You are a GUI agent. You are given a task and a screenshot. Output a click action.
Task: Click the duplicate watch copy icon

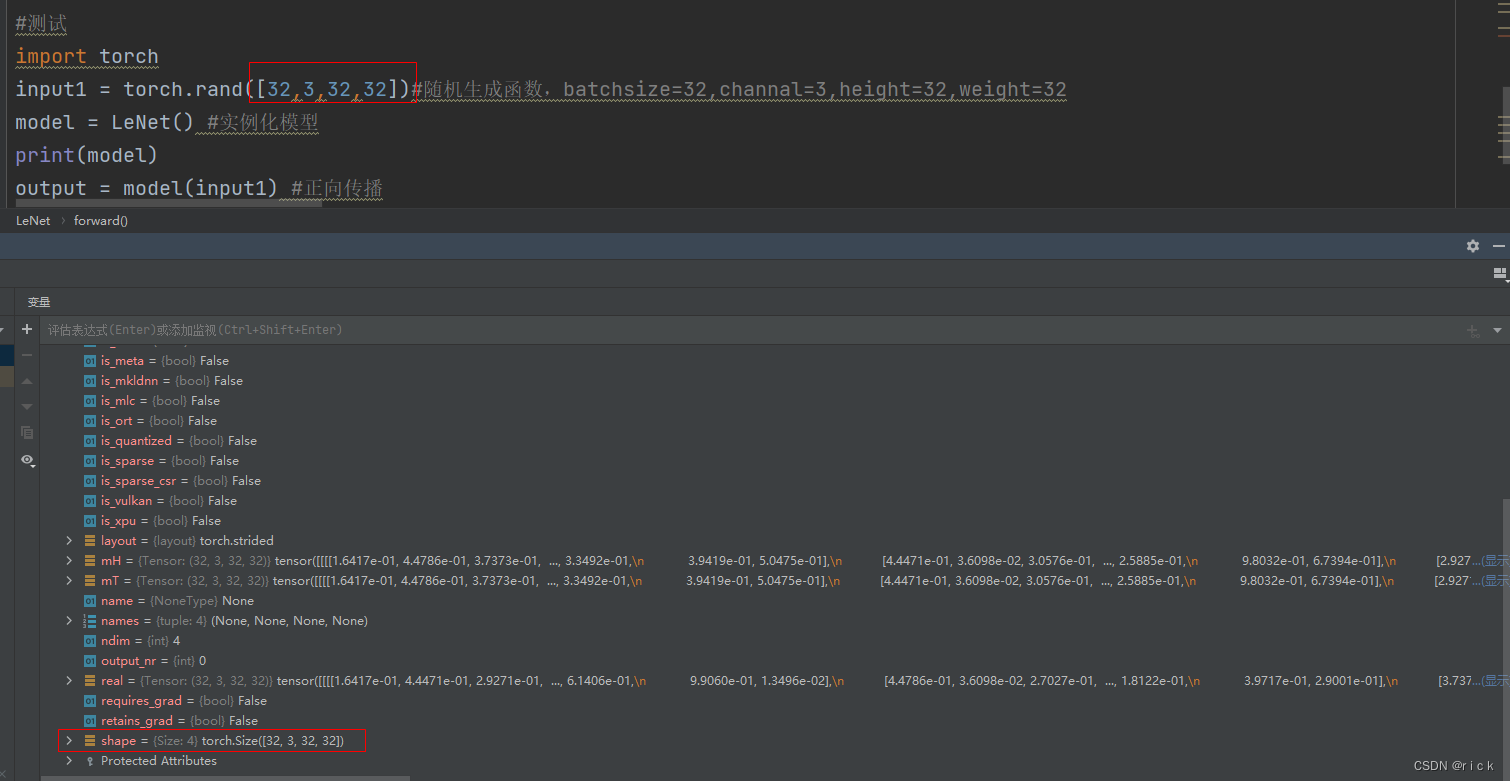click(27, 433)
